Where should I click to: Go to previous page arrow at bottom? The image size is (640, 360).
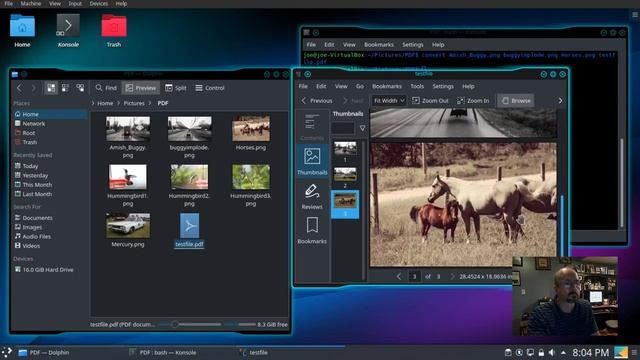(x=399, y=276)
